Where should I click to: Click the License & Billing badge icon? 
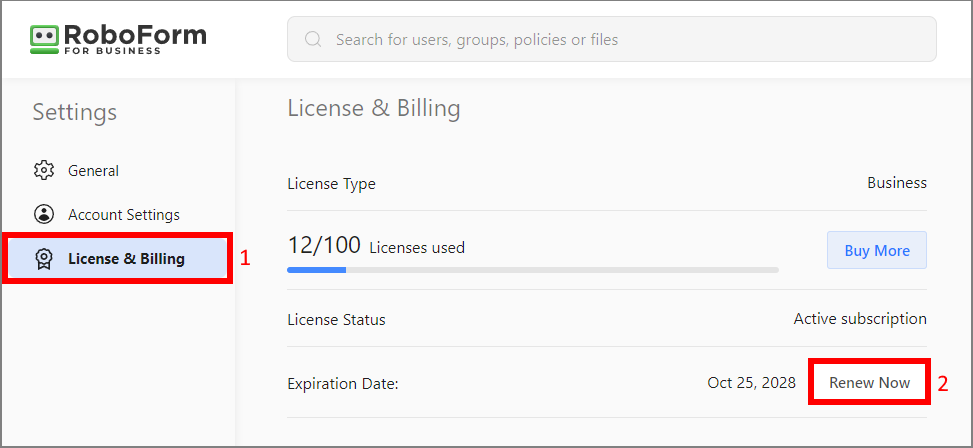coord(44,259)
